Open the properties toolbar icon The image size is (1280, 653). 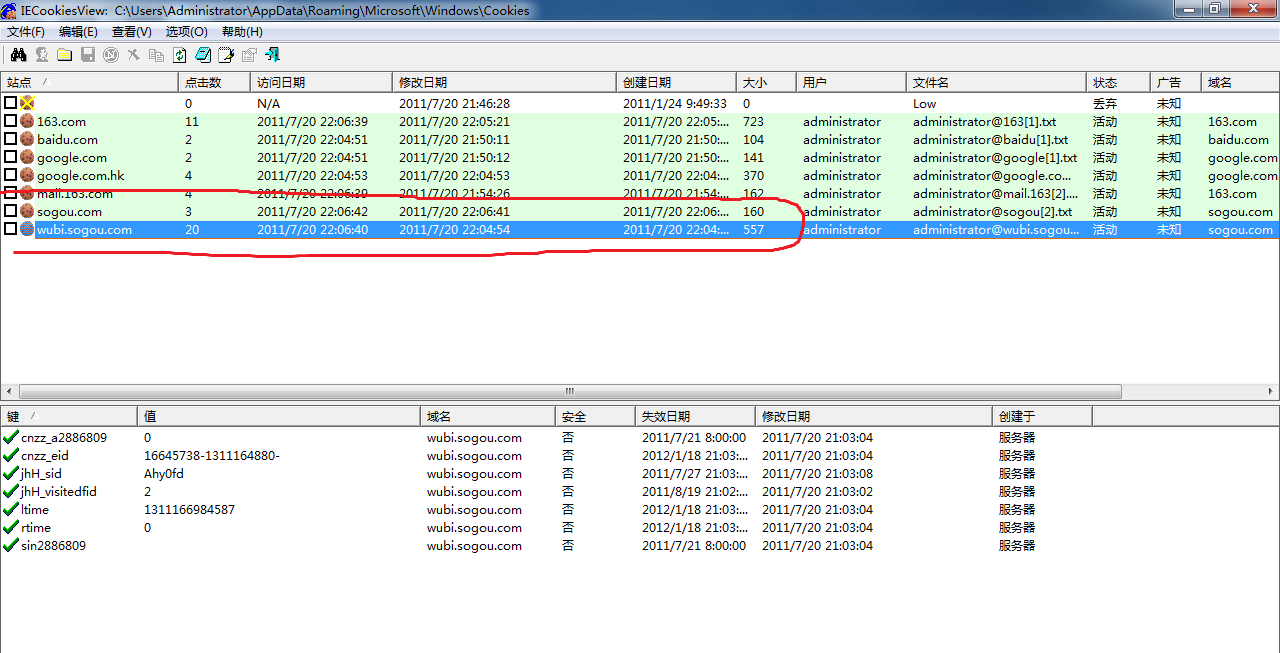(249, 55)
